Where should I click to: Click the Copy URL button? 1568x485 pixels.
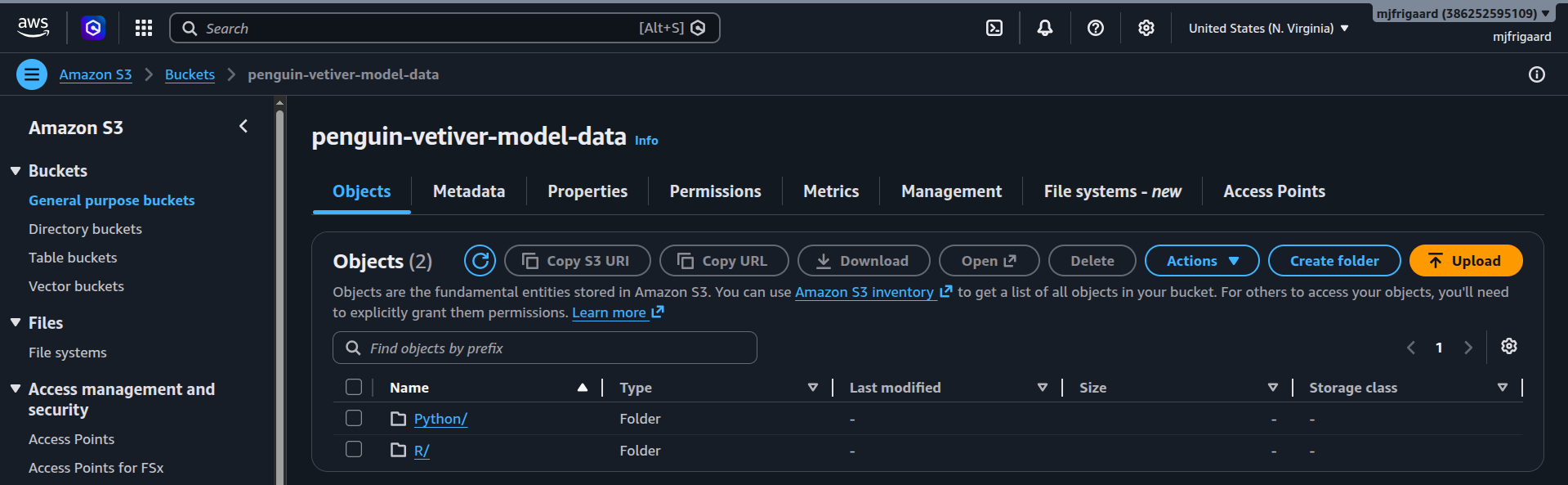pos(724,261)
